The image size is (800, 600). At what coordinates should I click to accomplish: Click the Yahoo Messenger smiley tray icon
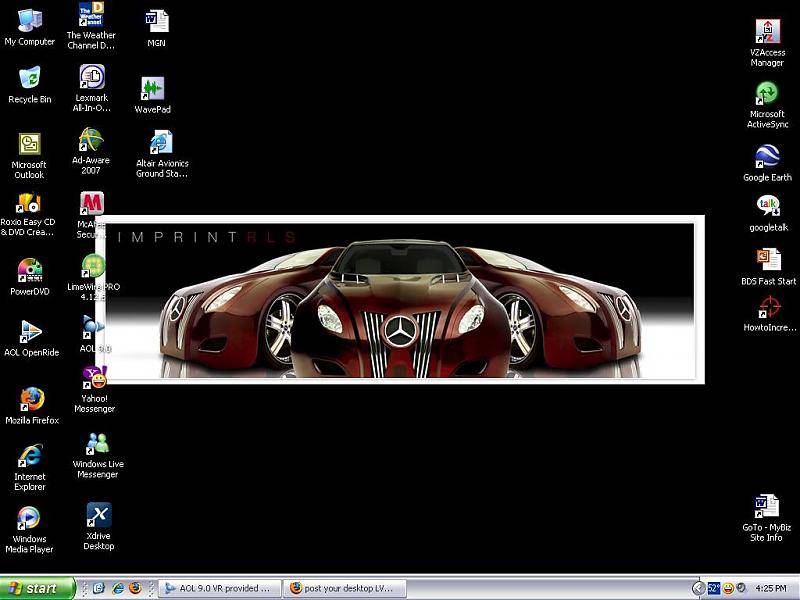728,588
